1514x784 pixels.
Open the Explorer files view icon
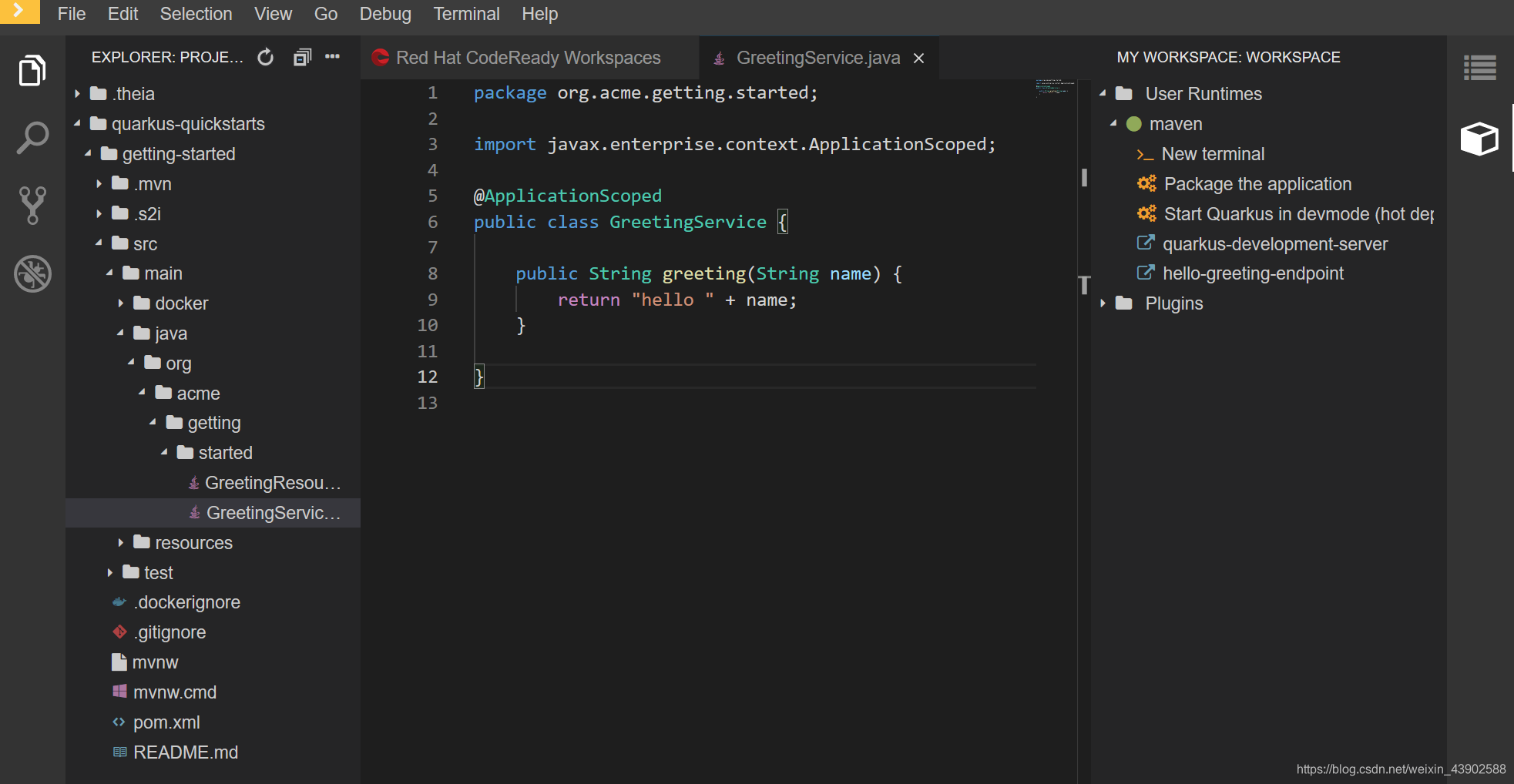coord(32,71)
